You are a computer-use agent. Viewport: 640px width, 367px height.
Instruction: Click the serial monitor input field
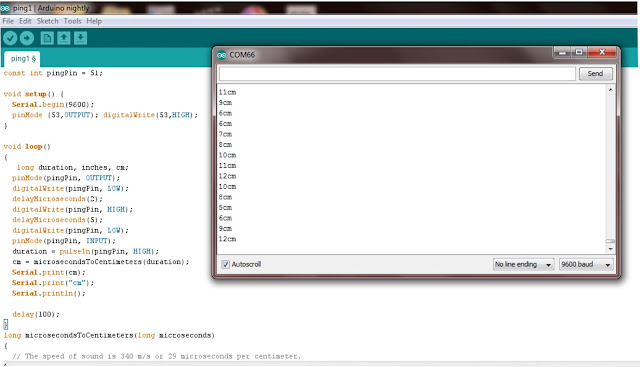pos(397,74)
